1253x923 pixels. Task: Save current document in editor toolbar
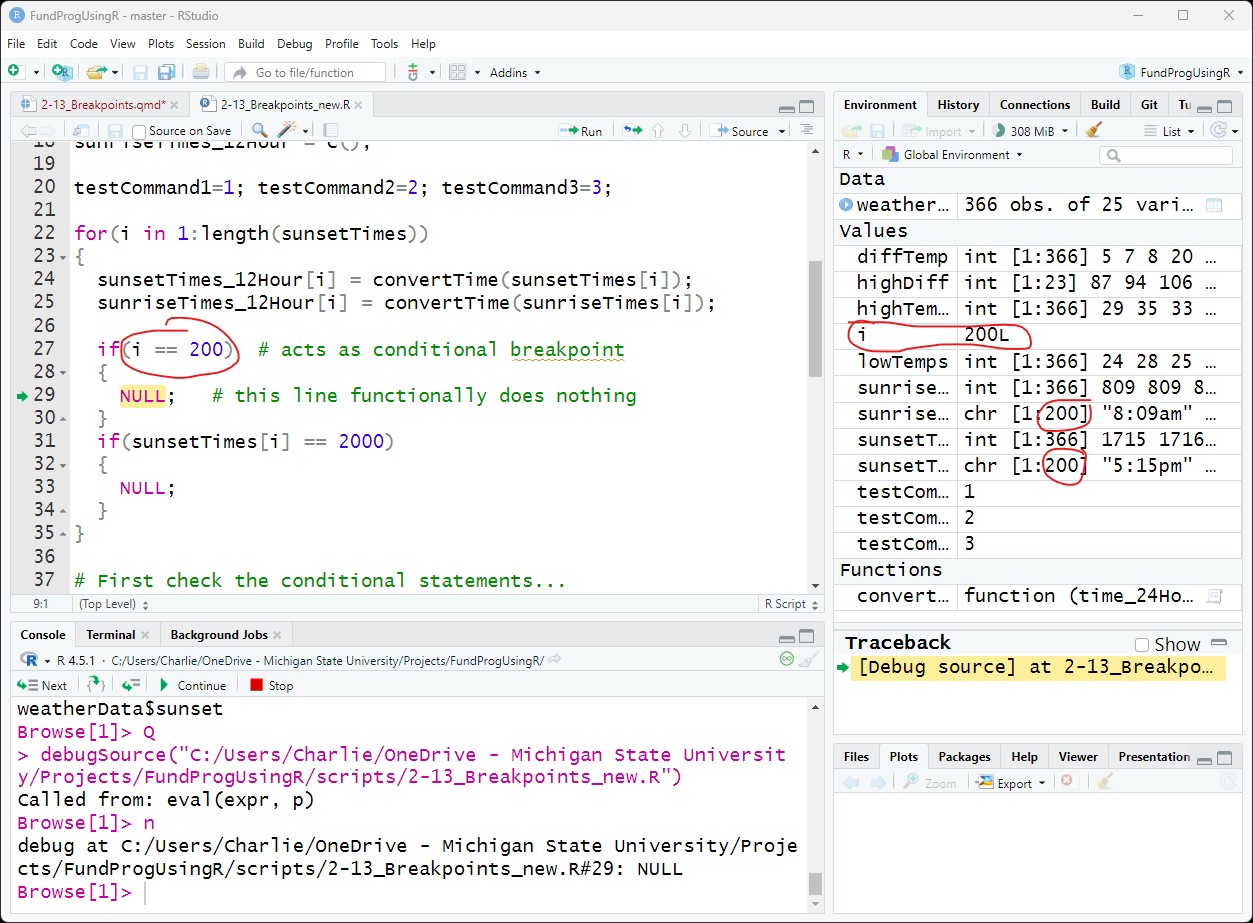point(115,131)
